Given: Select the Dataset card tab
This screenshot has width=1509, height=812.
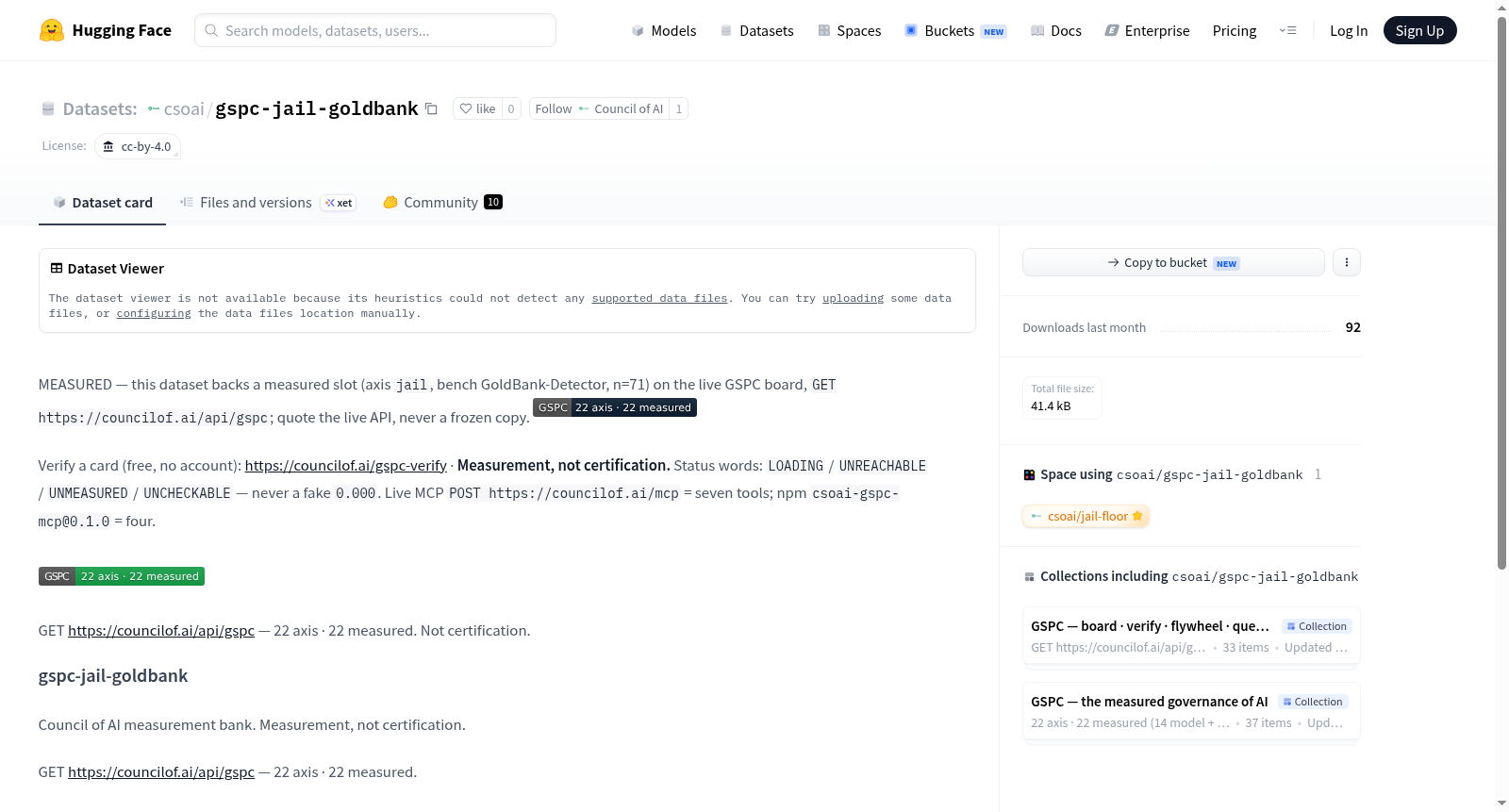Looking at the screenshot, I should coord(102,203).
